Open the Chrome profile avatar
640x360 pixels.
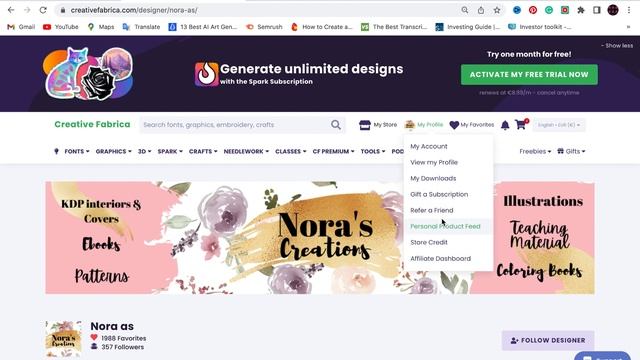613,10
